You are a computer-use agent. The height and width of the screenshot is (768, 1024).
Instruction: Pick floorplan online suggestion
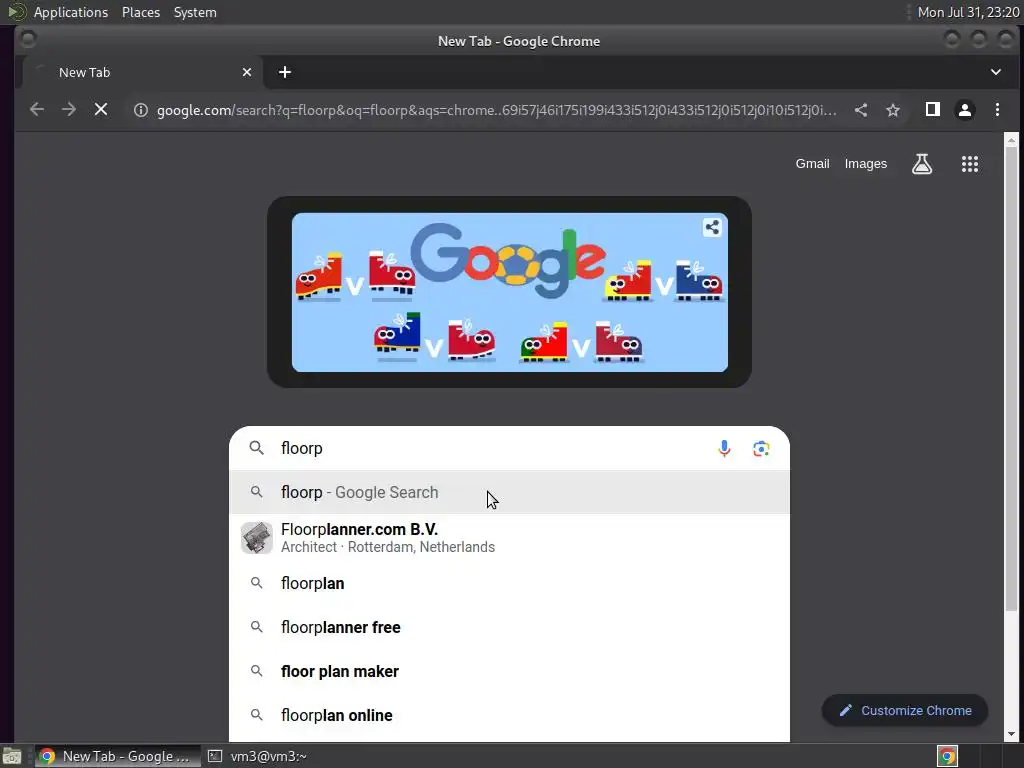pyautogui.click(x=509, y=716)
